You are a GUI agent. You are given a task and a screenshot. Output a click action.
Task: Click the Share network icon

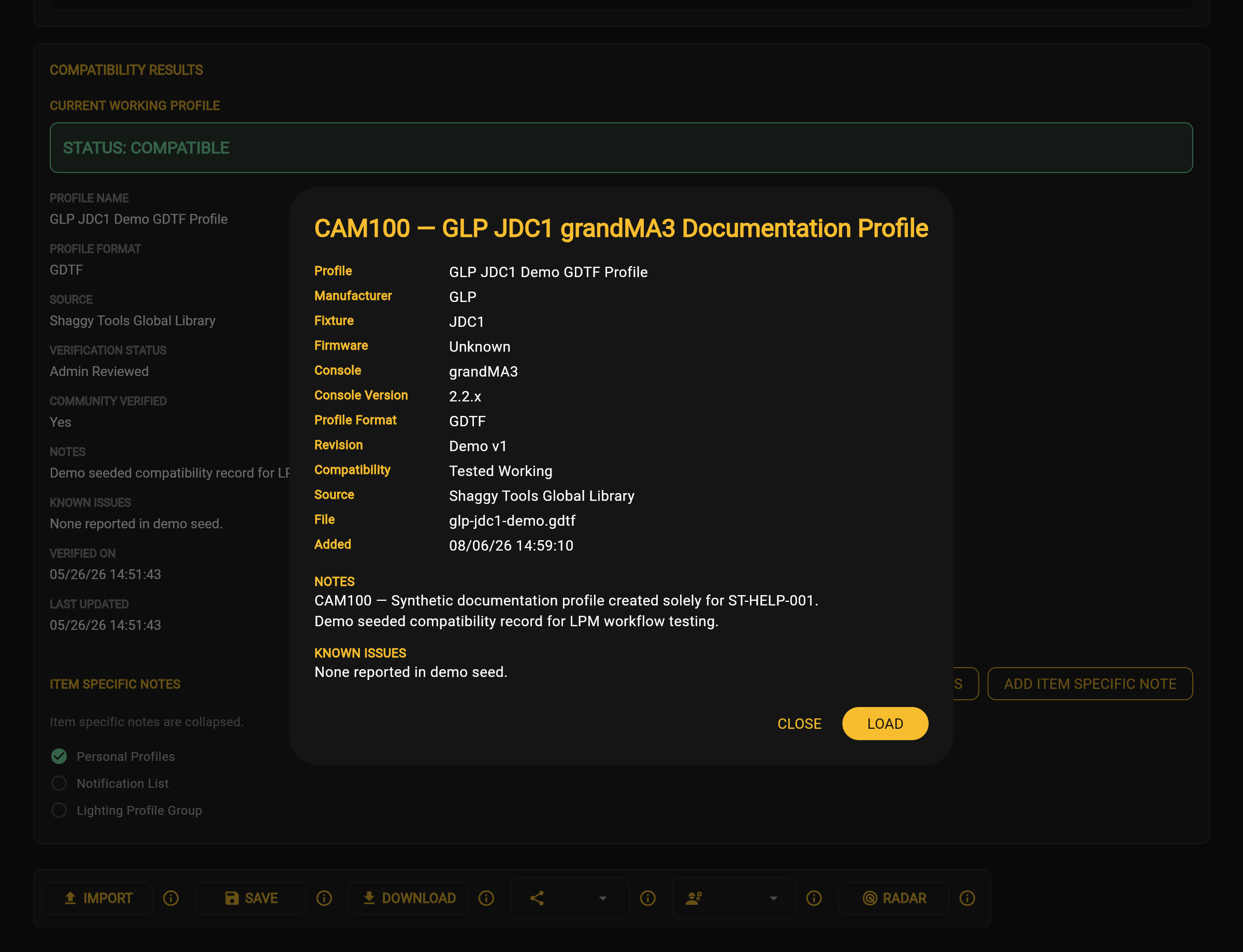[537, 898]
